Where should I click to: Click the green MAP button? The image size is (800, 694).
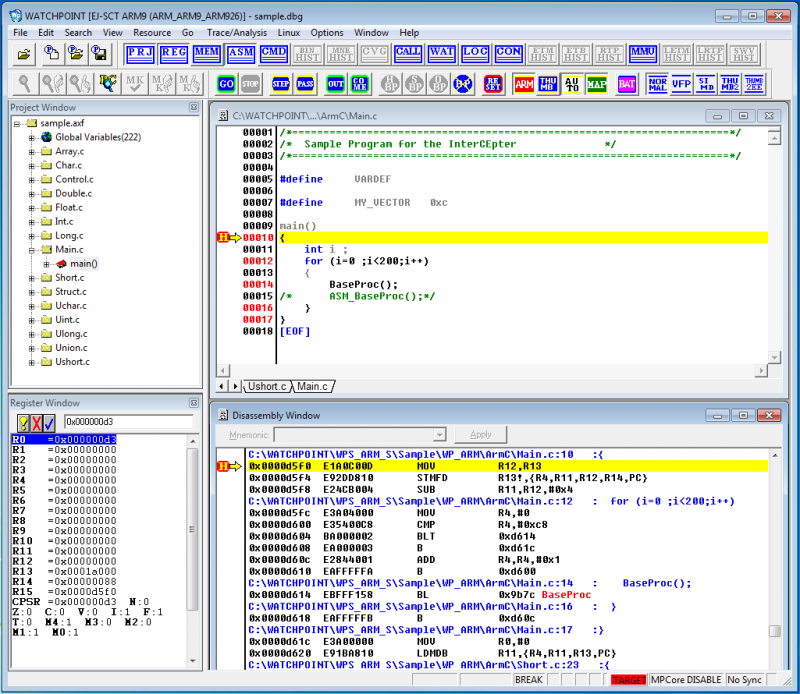596,84
